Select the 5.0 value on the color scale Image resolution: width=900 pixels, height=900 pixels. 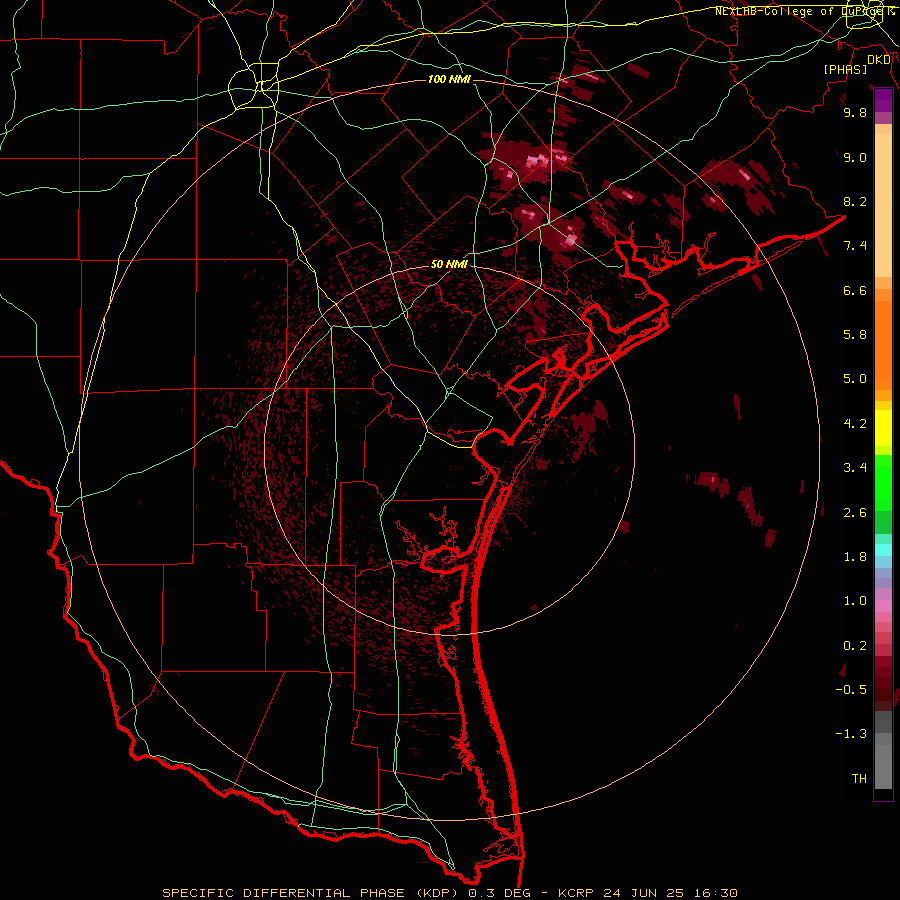(x=855, y=379)
